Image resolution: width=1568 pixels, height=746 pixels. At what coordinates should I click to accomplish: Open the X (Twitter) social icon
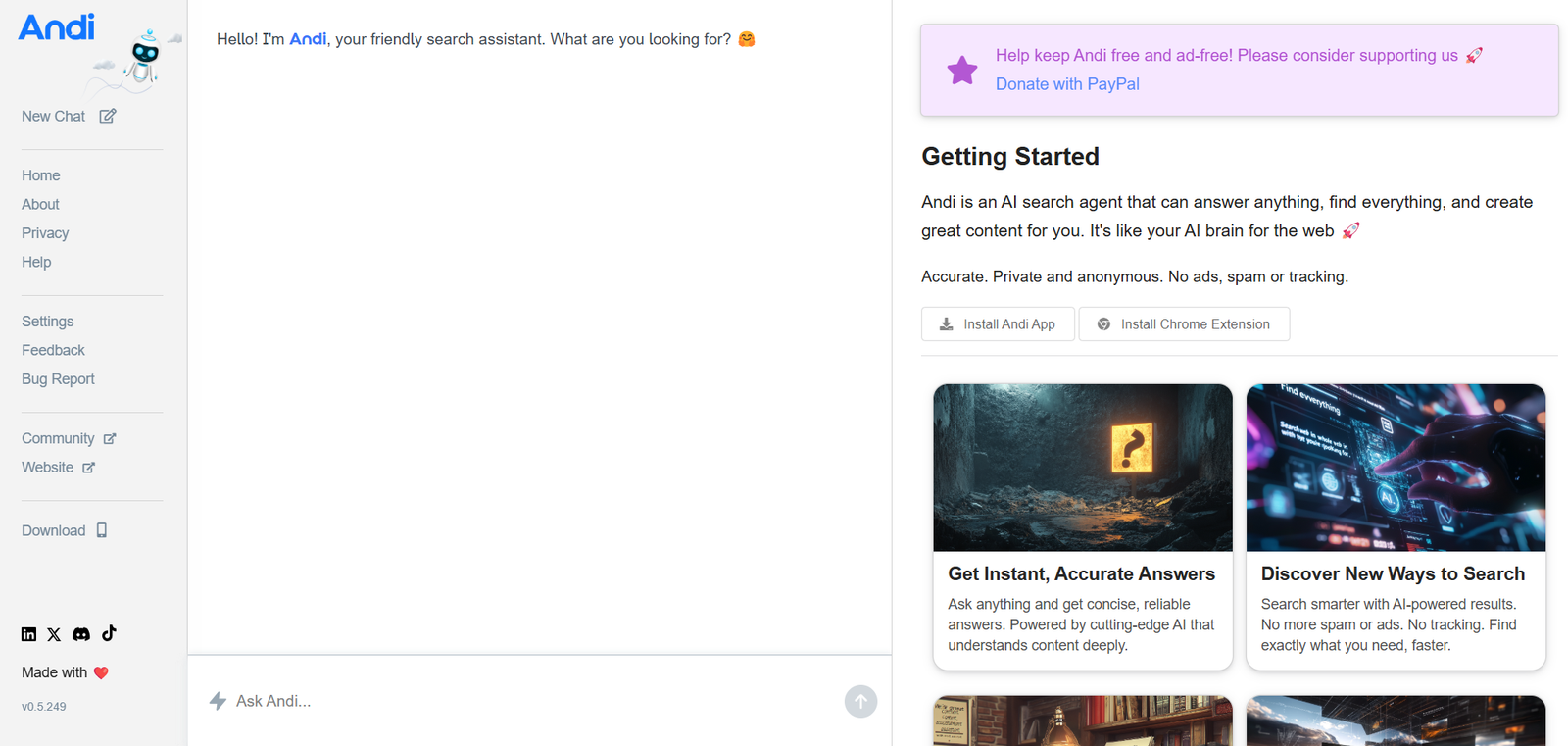(x=54, y=634)
